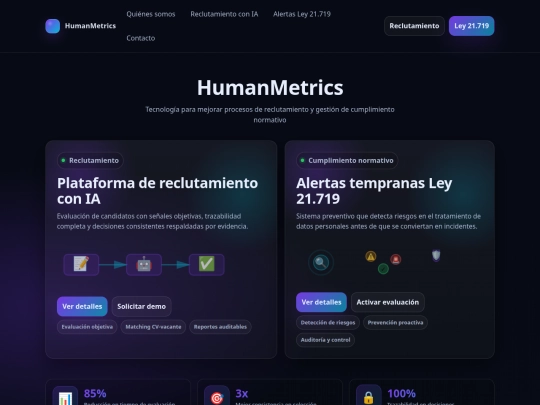The height and width of the screenshot is (405, 540).
Task: Select the Prevención proactiva tag
Action: coord(395,323)
